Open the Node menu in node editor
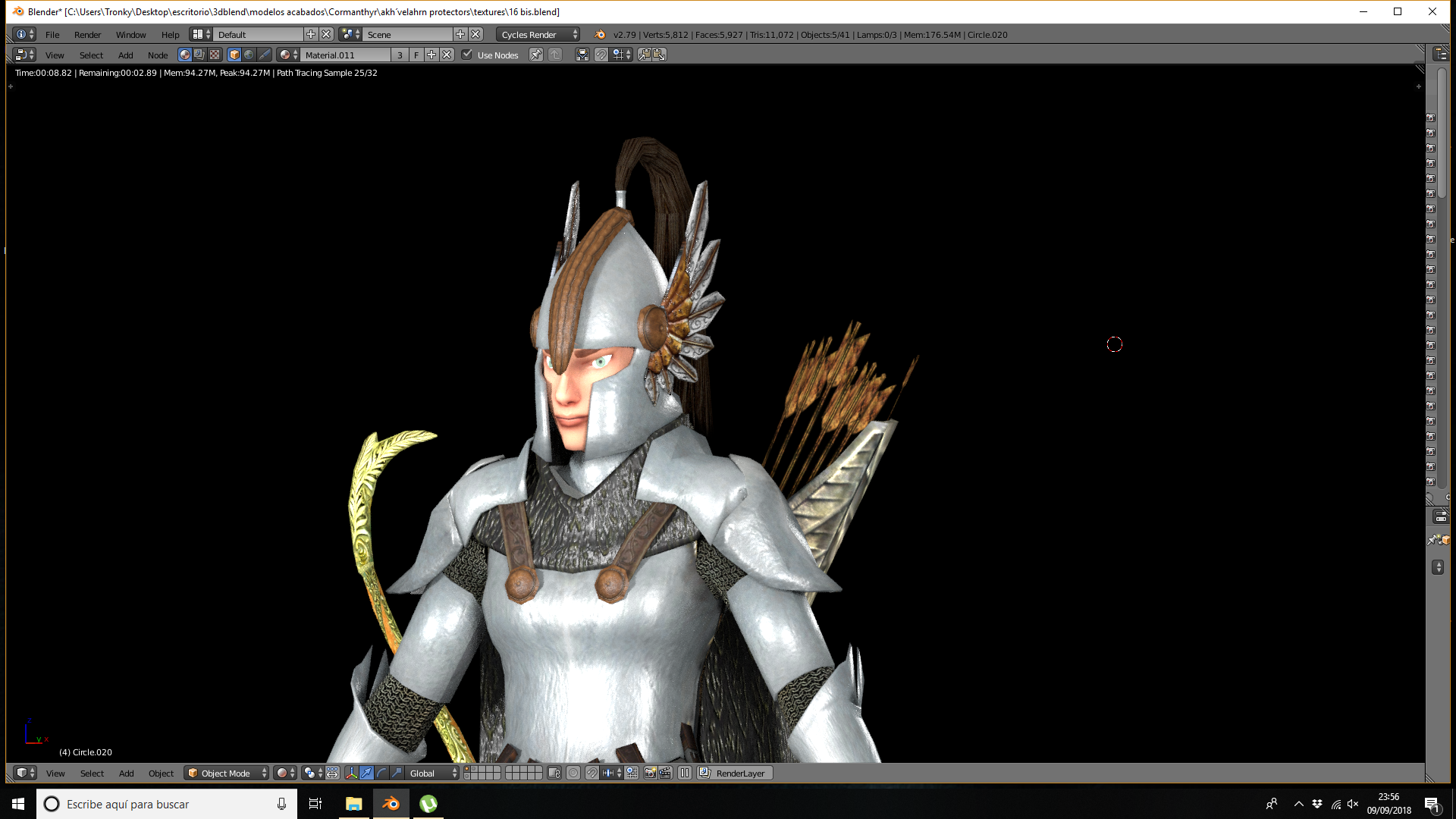1456x819 pixels. coord(158,55)
